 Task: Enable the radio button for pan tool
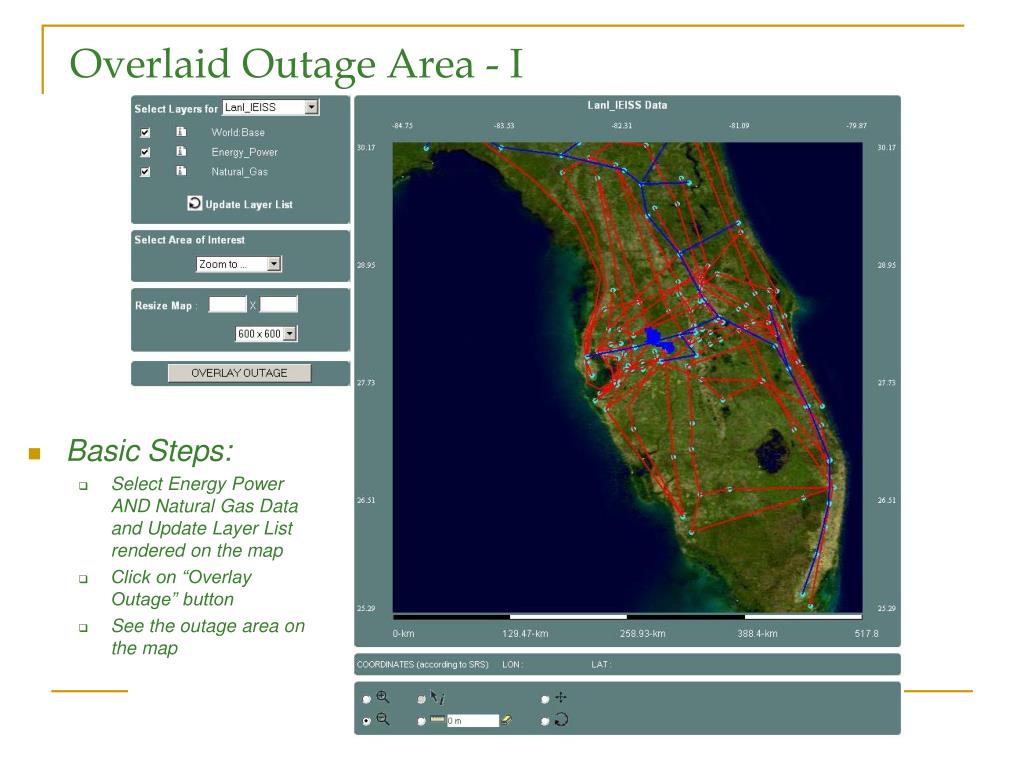545,699
